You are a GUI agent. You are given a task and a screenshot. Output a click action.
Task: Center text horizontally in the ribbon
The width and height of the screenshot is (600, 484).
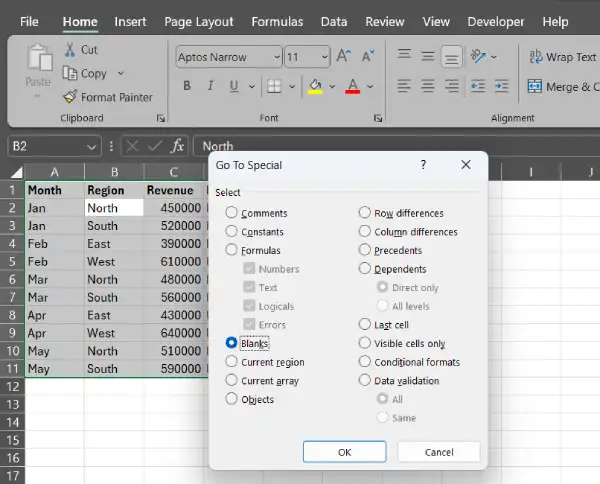428,86
